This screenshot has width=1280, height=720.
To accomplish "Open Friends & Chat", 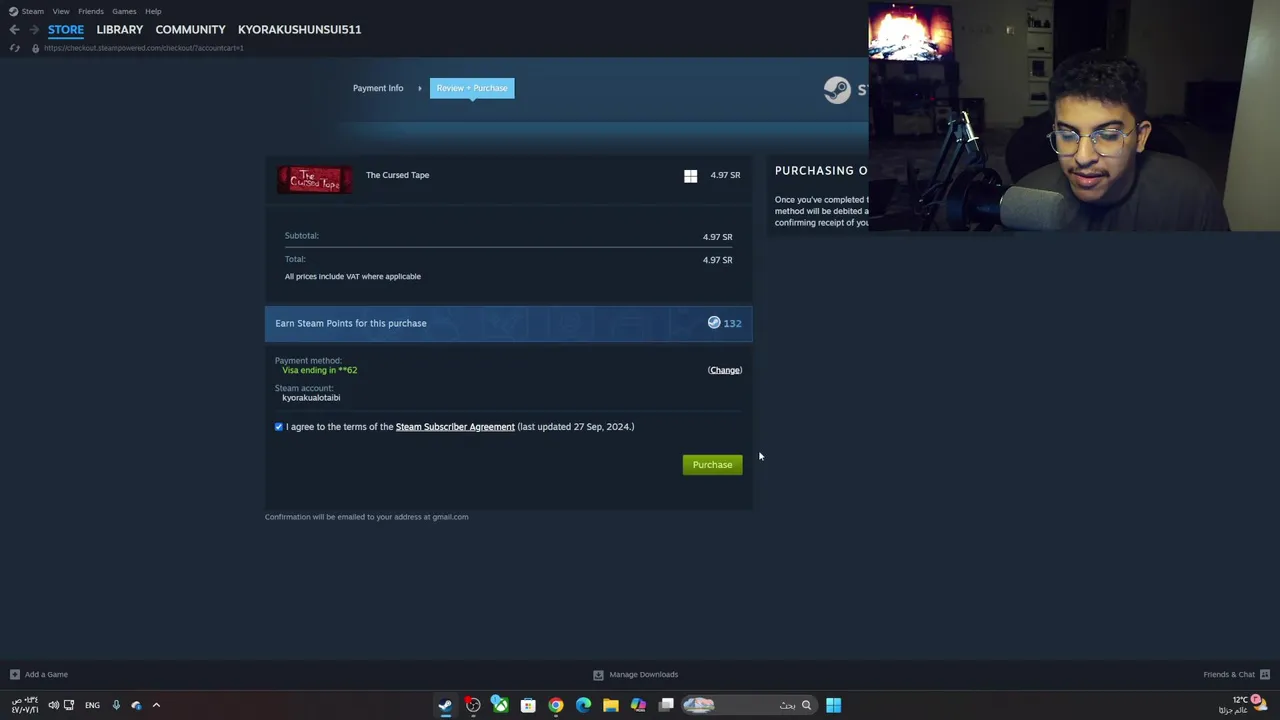I will 1229,674.
